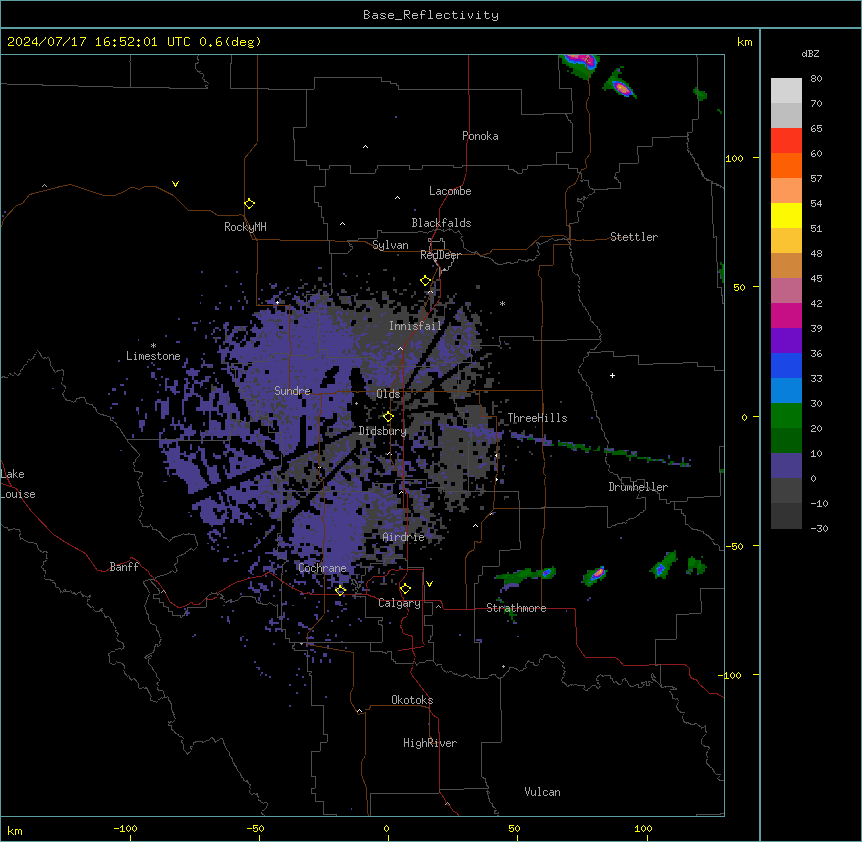Click the magenta 42 dBZ legend swatch
862x842 pixels.
tap(786, 315)
